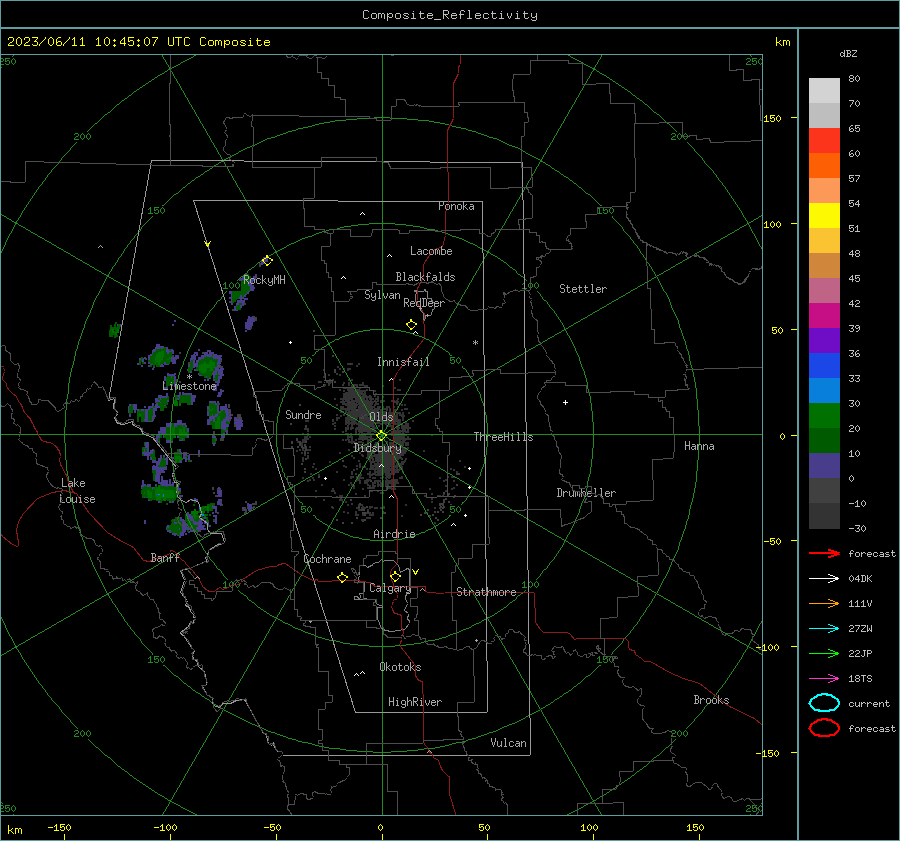Image resolution: width=900 pixels, height=841 pixels.
Task: Select the cyan 27ZW arrow icon
Action: [x=824, y=629]
